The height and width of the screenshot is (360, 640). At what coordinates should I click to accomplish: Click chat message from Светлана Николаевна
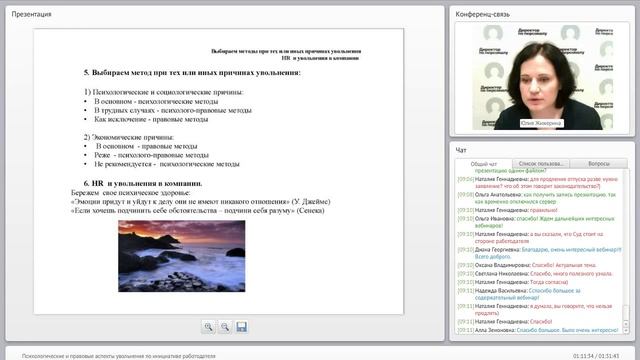point(535,274)
